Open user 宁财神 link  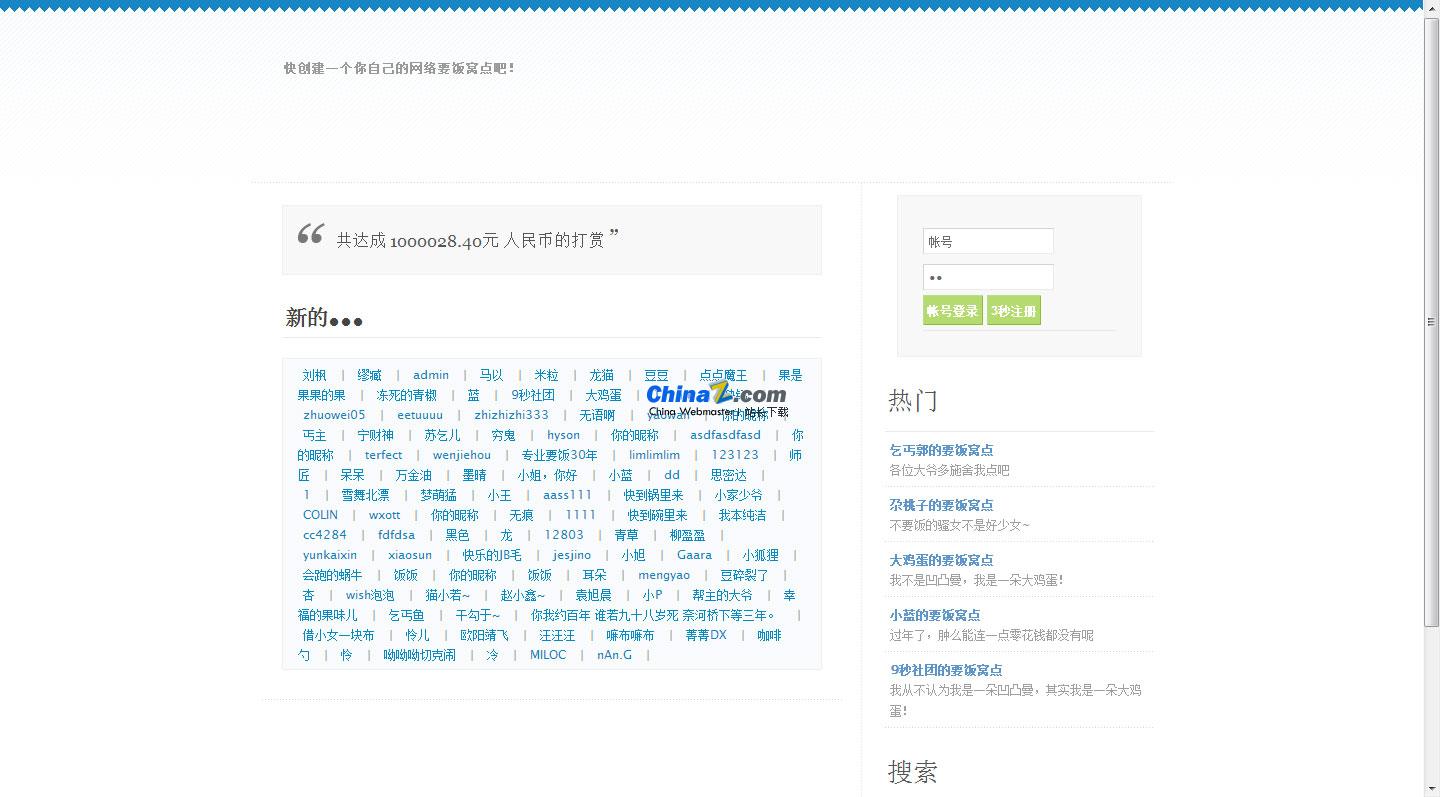pyautogui.click(x=375, y=435)
